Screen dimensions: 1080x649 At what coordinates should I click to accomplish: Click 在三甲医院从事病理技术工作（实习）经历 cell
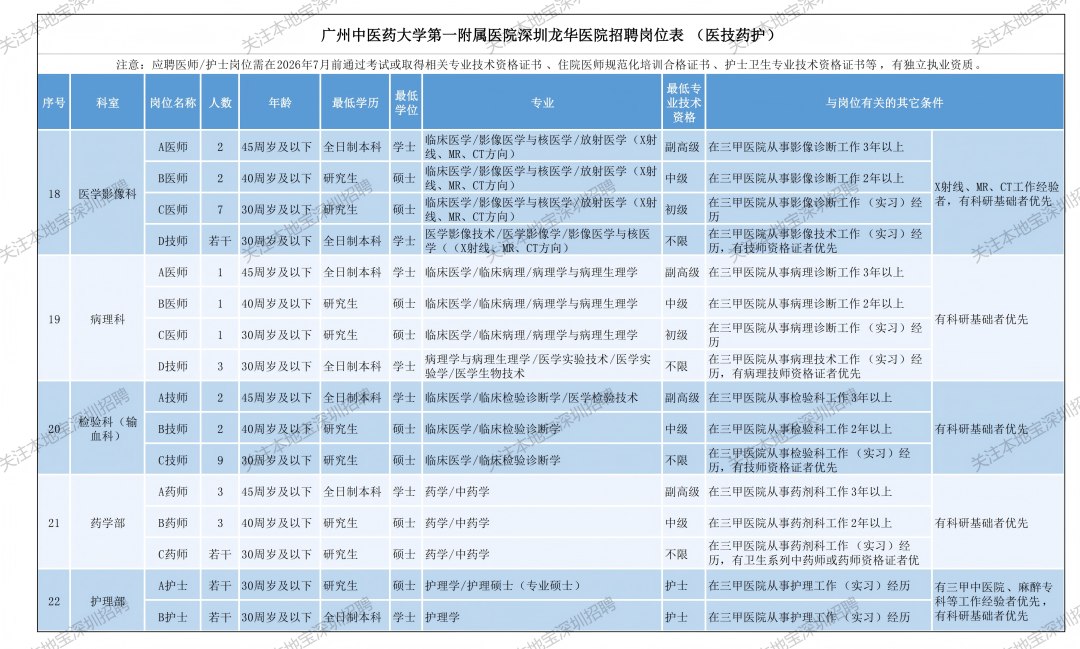pos(818,366)
